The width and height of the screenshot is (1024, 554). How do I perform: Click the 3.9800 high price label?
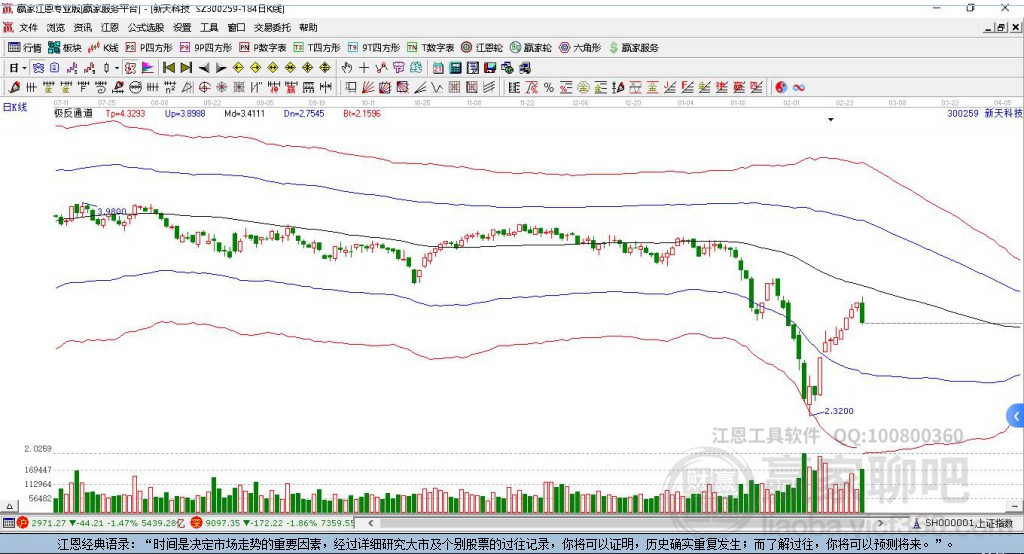pyautogui.click(x=112, y=212)
